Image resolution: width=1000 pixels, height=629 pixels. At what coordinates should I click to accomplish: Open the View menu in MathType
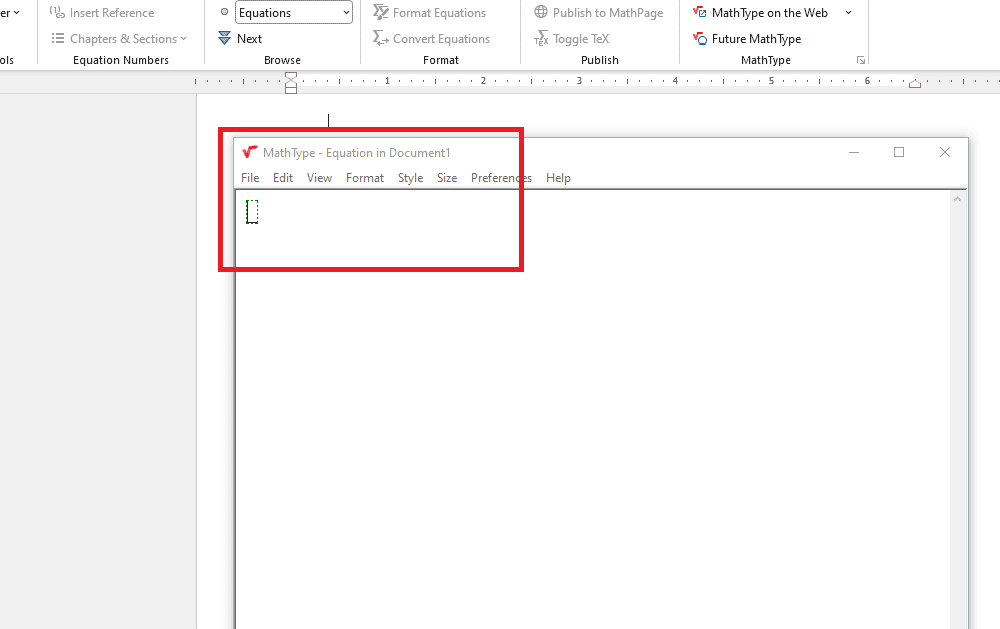coord(319,178)
